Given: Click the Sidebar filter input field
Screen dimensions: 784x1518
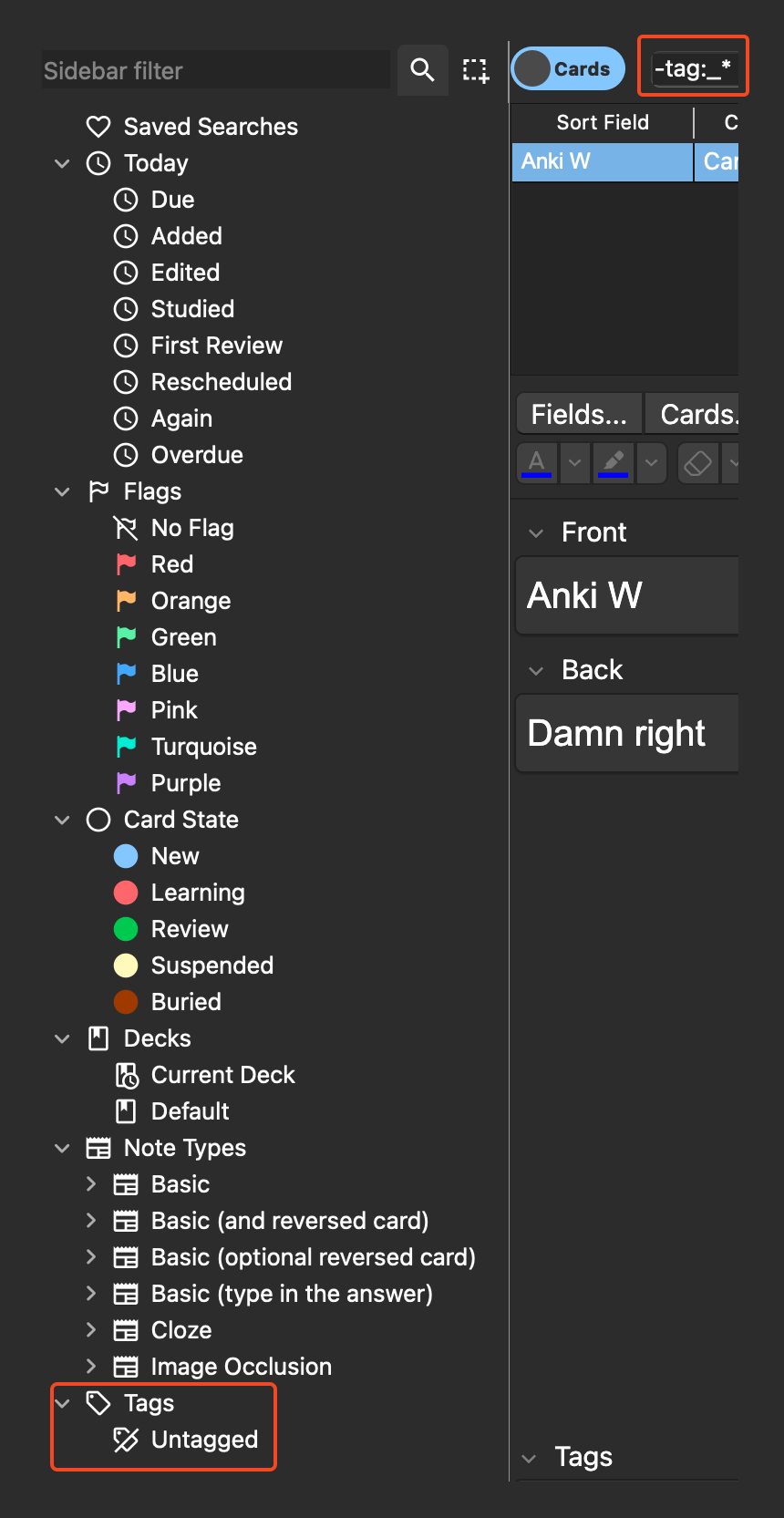Looking at the screenshot, I should tap(216, 70).
